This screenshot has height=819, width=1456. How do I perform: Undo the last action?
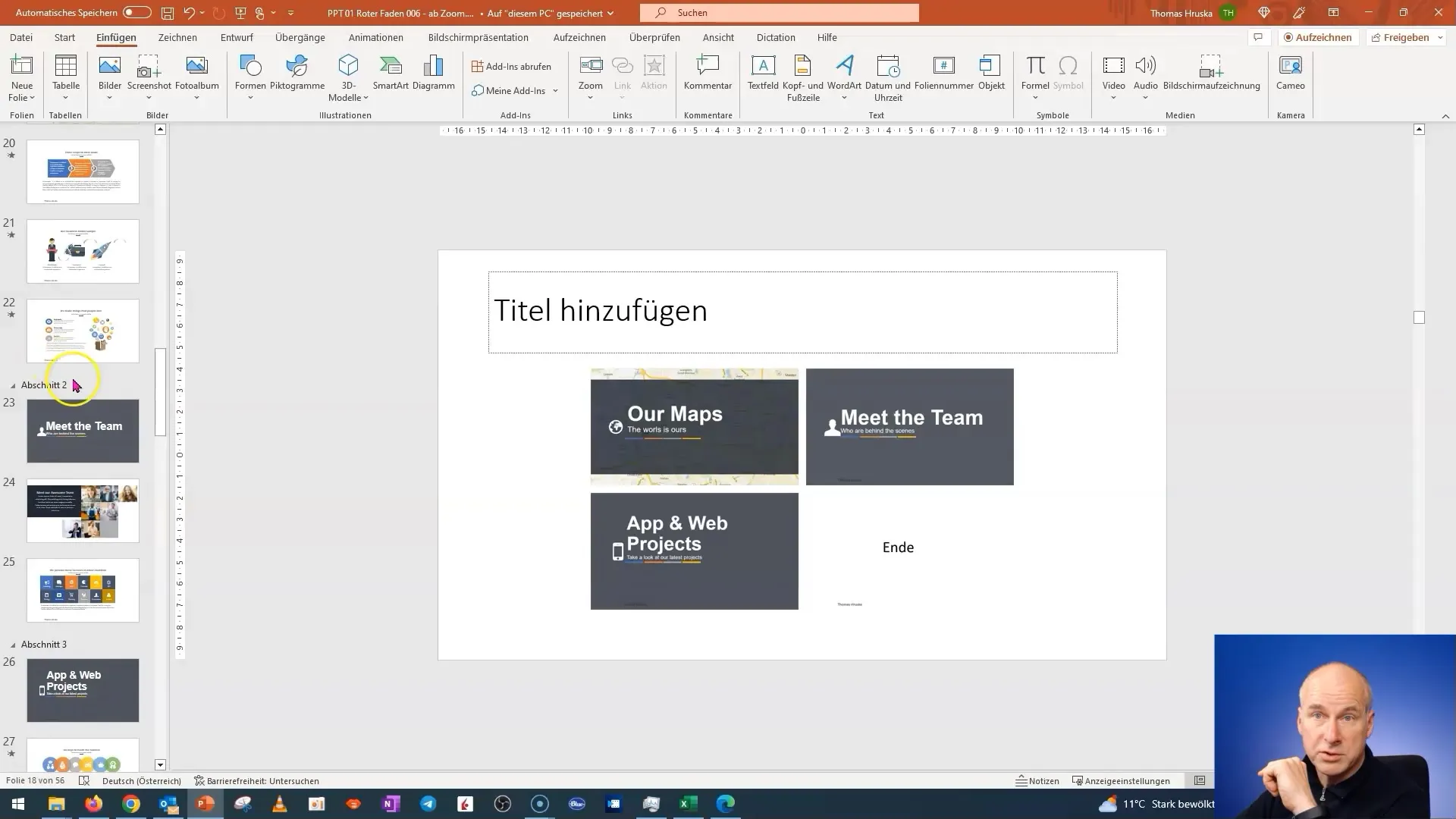click(x=190, y=13)
